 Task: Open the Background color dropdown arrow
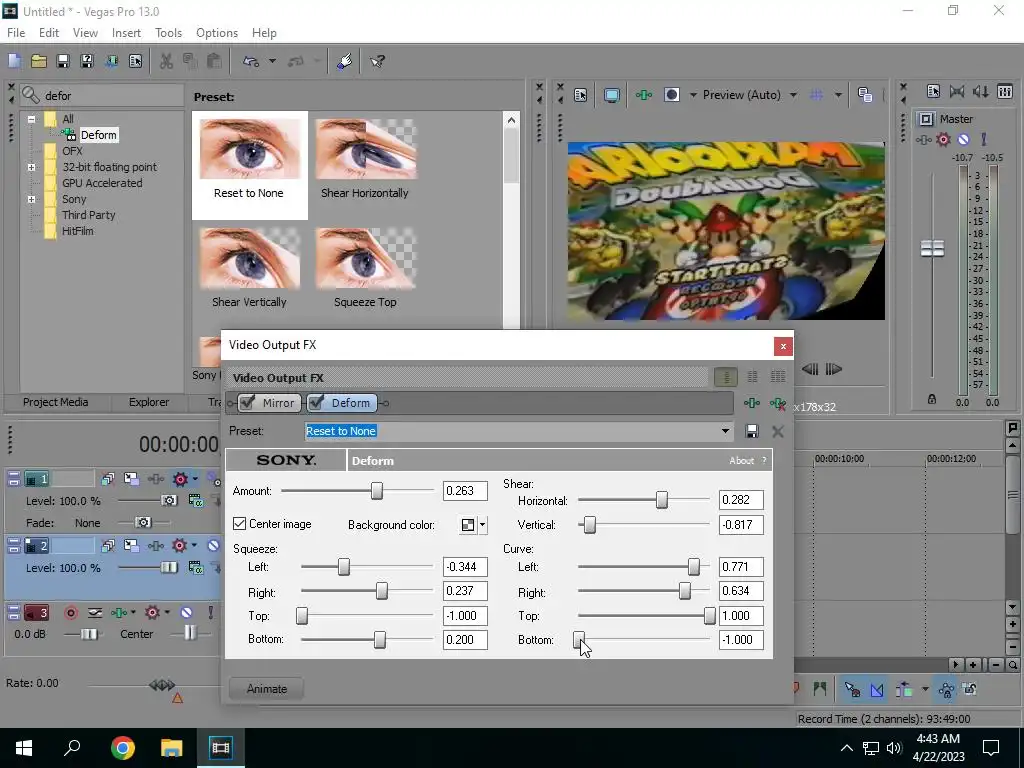click(483, 524)
